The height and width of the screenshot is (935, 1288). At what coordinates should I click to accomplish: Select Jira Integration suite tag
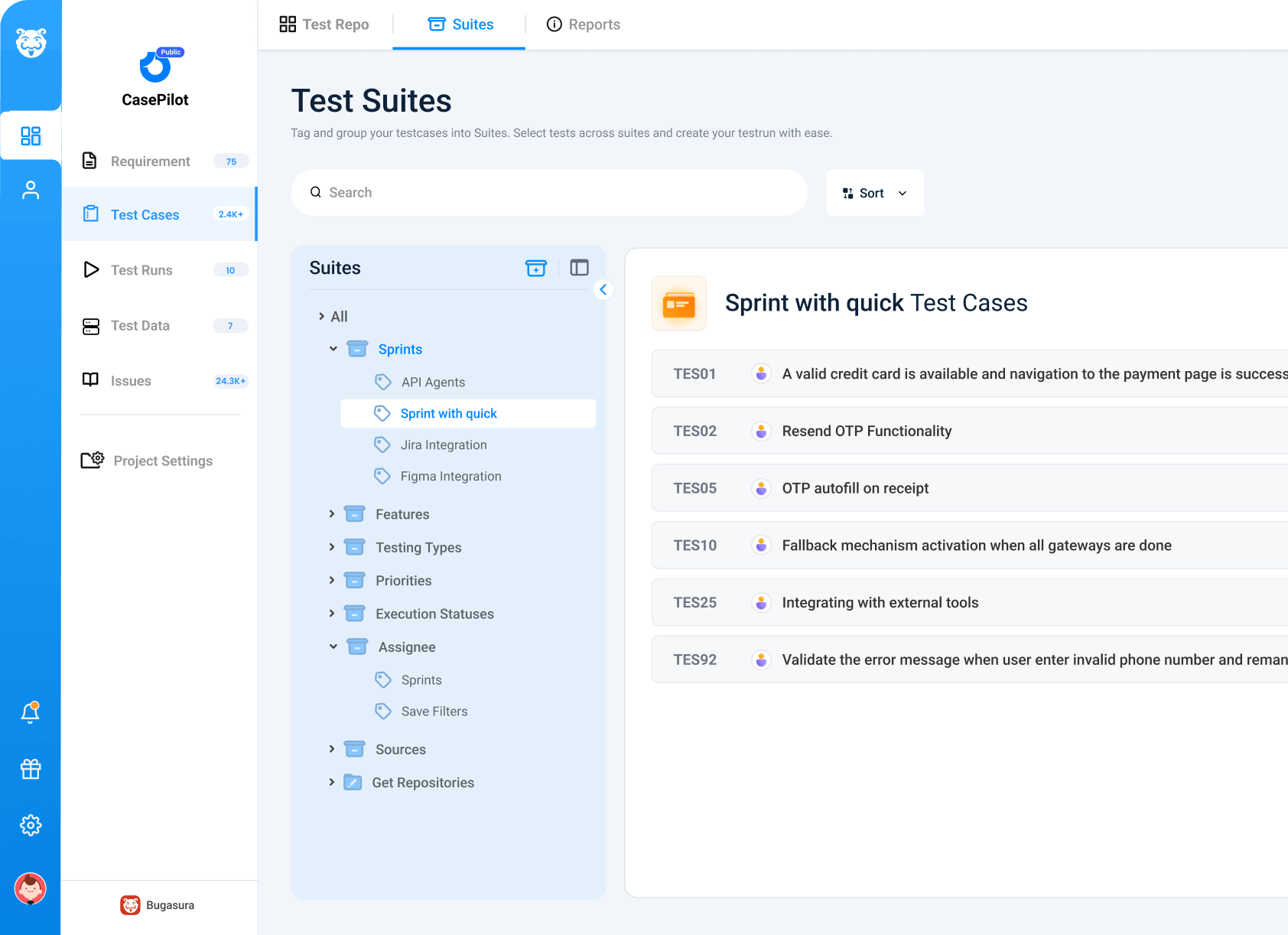pos(443,445)
